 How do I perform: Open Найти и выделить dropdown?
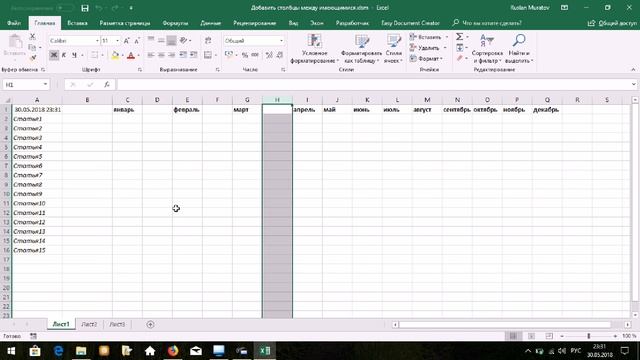pyautogui.click(x=519, y=49)
